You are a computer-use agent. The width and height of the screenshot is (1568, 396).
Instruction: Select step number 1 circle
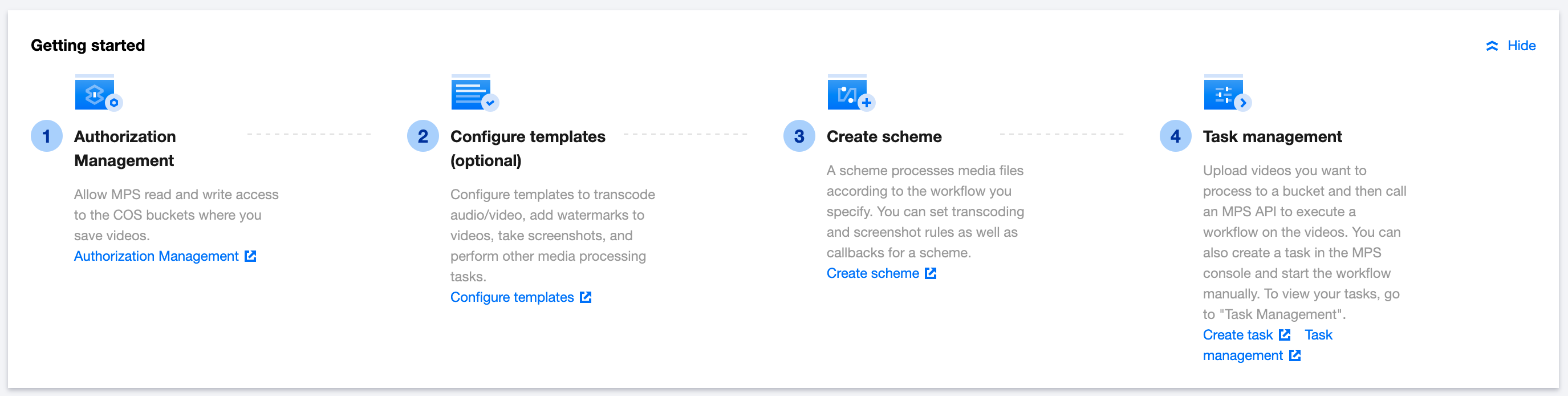tap(47, 136)
